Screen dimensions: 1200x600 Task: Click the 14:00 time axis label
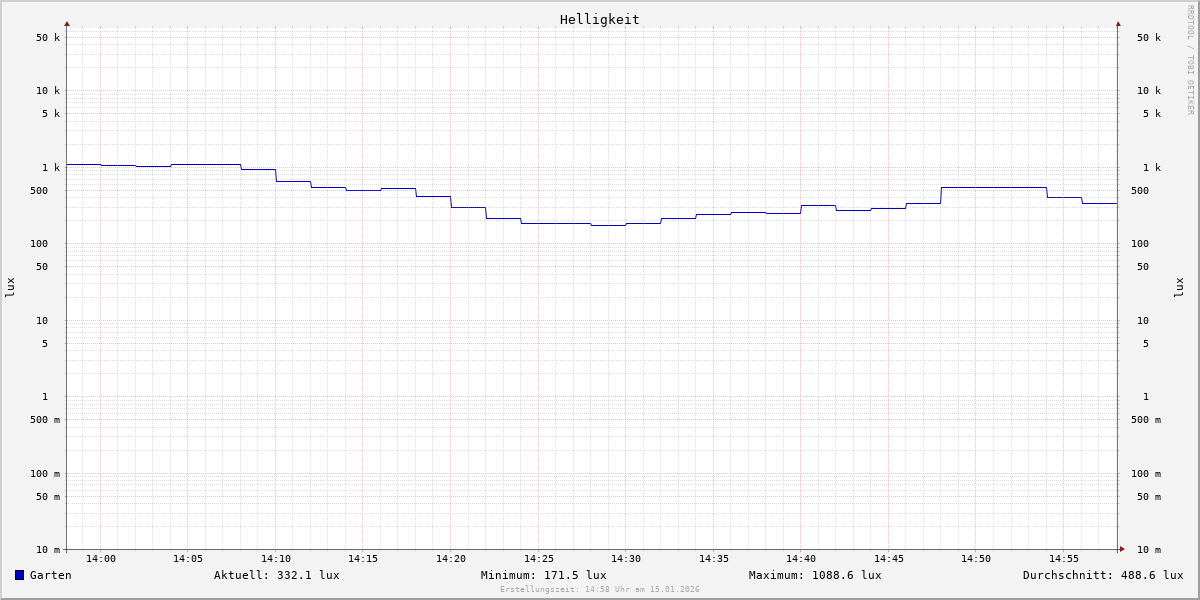pos(101,559)
